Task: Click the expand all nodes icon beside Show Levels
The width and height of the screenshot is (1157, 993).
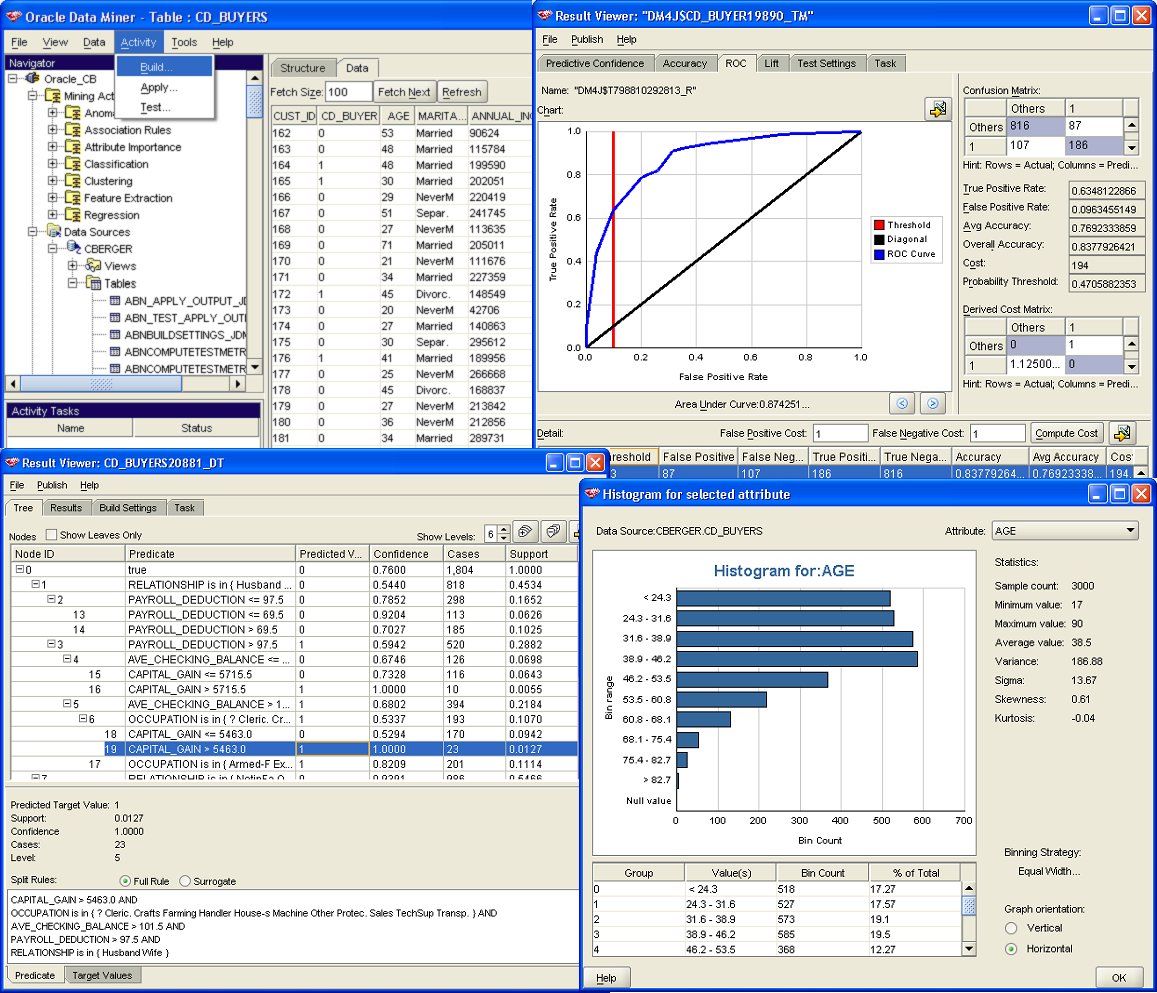Action: pos(527,532)
